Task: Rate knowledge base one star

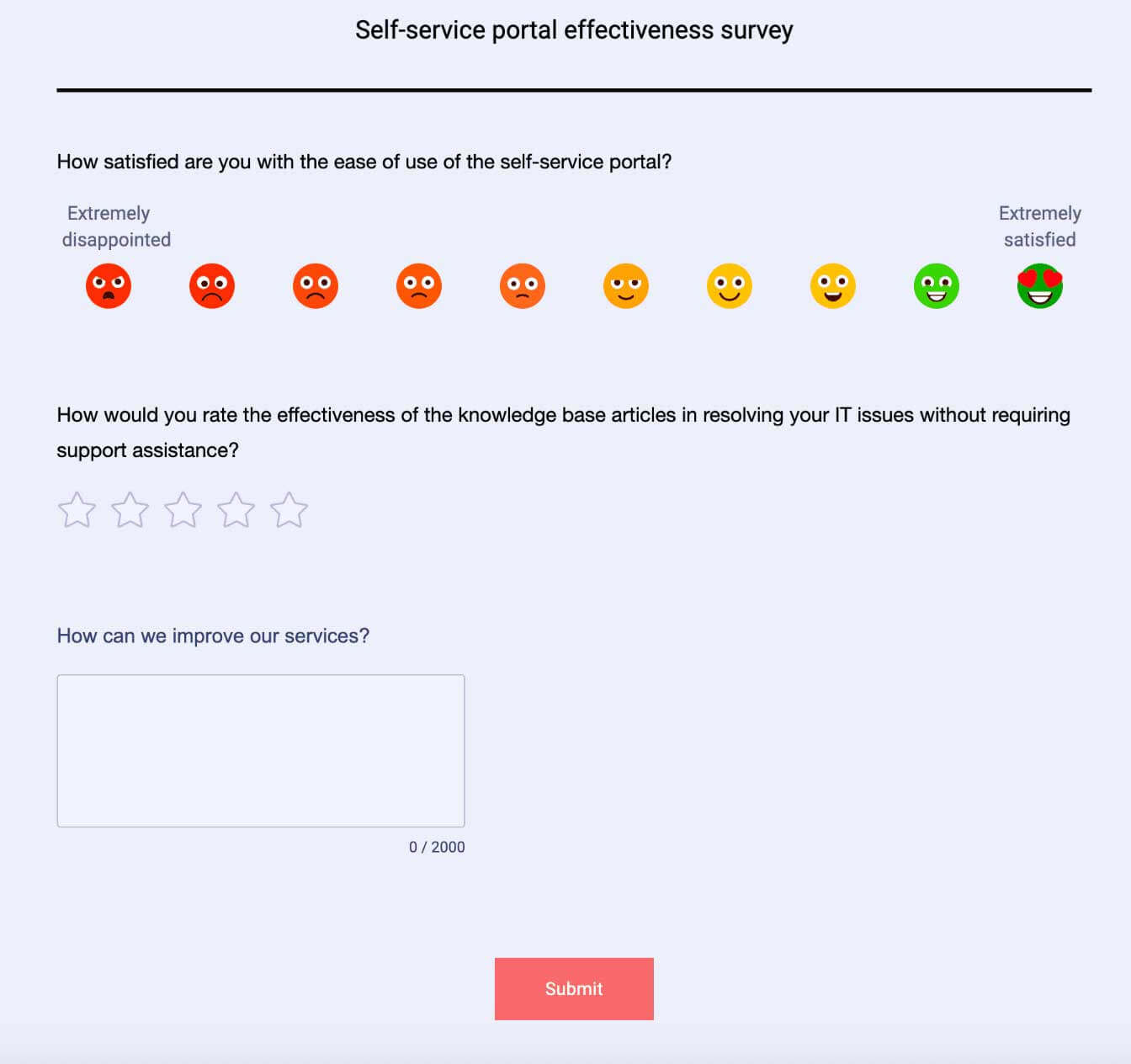Action: tap(77, 509)
